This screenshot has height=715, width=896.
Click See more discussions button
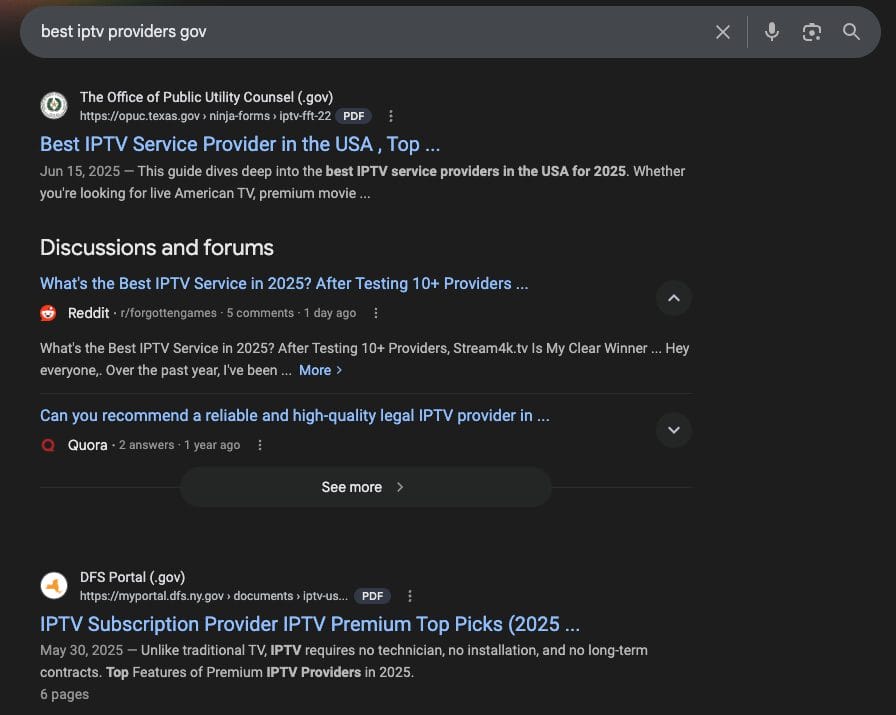pyautogui.click(x=365, y=487)
